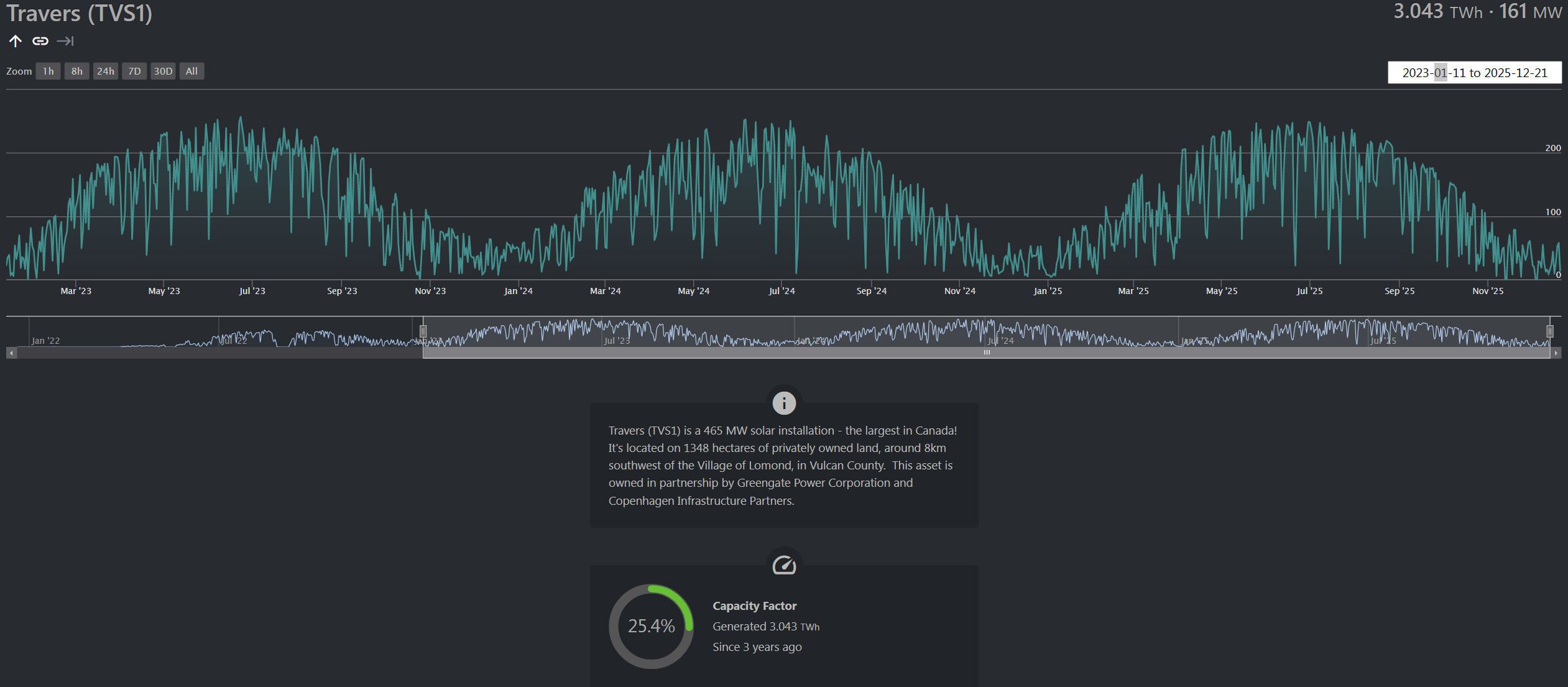Click the info circle icon

coord(784,403)
